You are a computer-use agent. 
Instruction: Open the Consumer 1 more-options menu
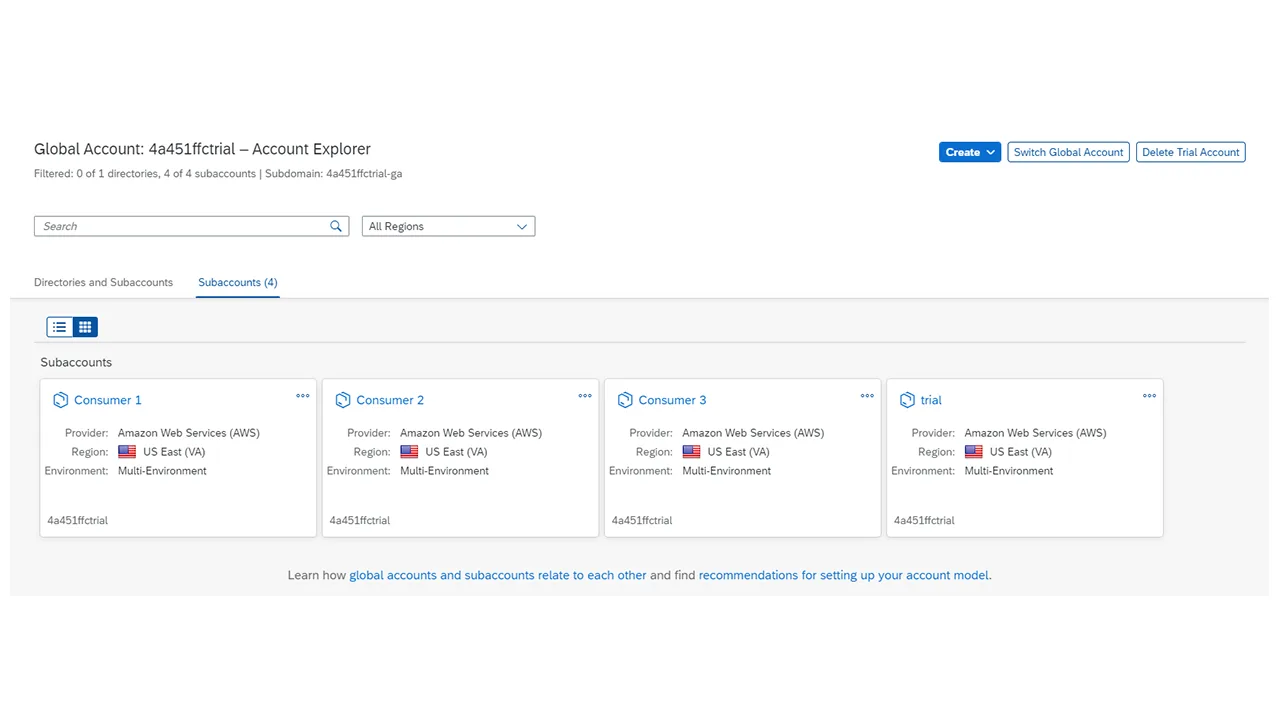303,396
